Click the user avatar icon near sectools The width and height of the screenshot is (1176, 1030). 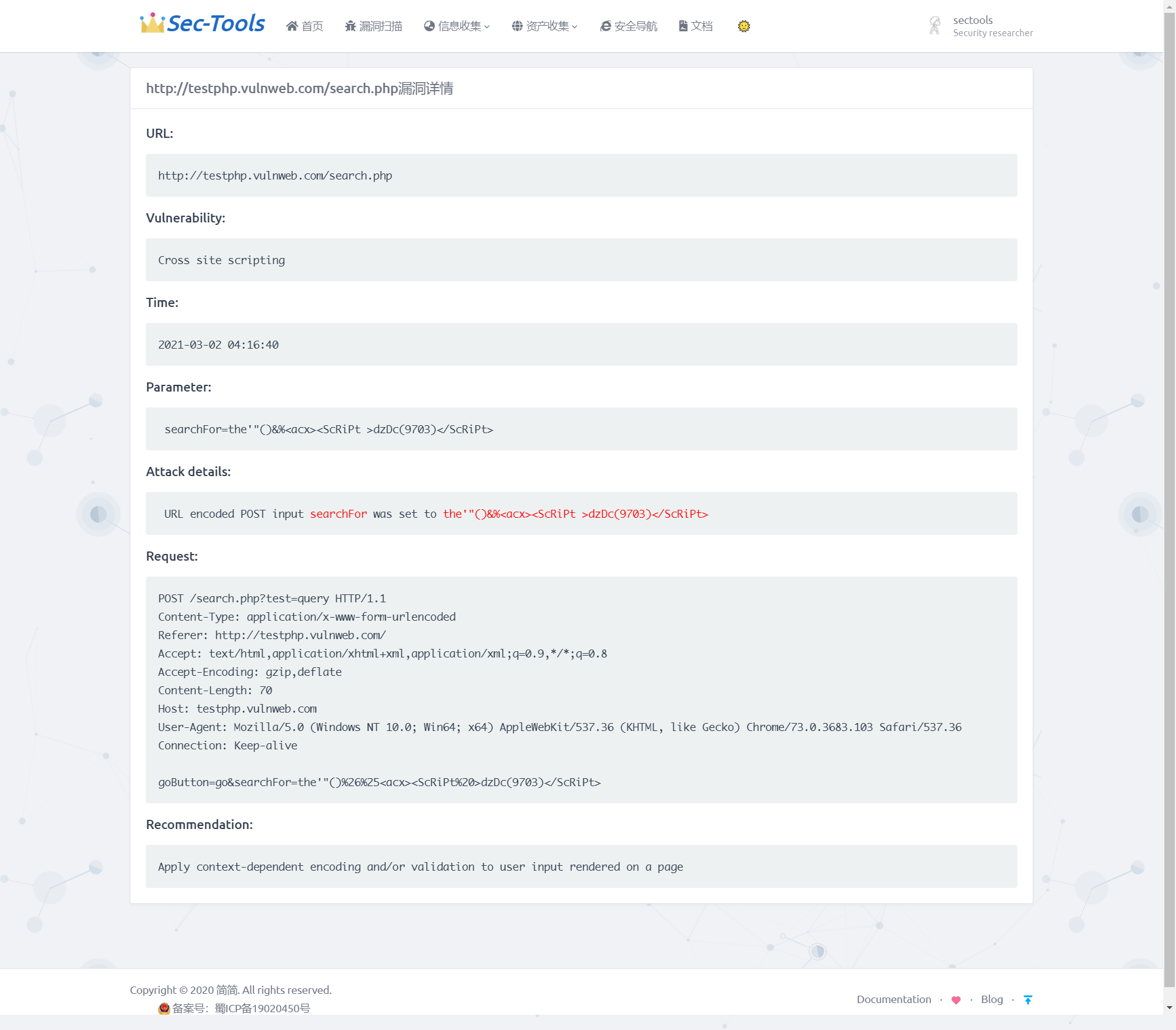coord(935,25)
